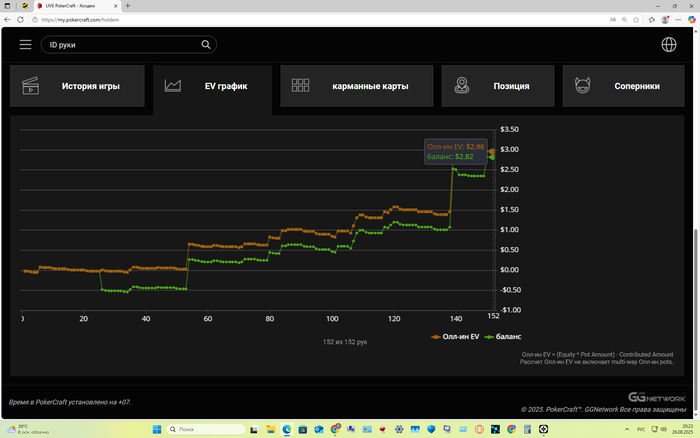Click the last green balance data point
The image size is (700, 438).
coord(492,157)
